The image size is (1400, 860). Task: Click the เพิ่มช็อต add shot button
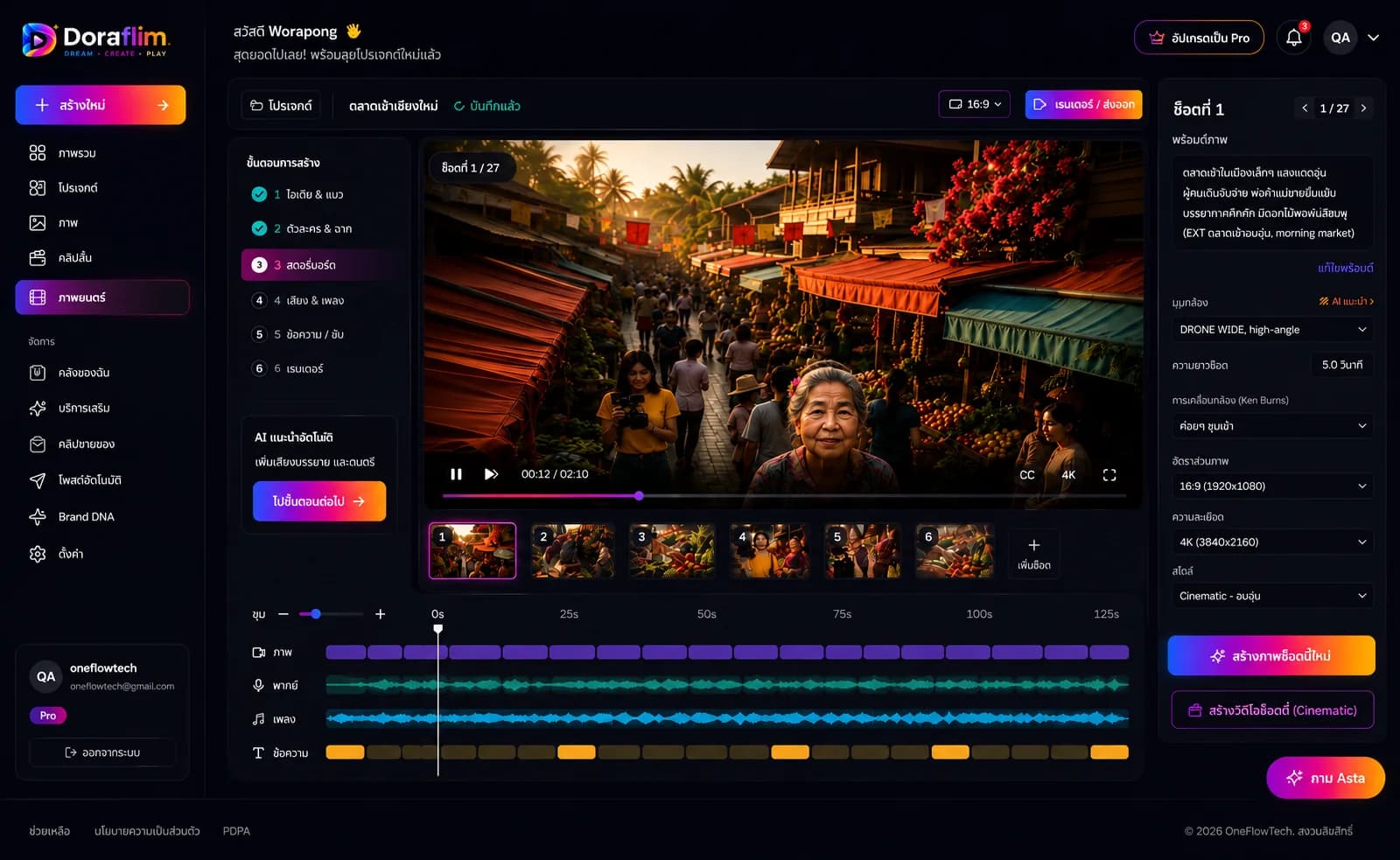pos(1033,553)
